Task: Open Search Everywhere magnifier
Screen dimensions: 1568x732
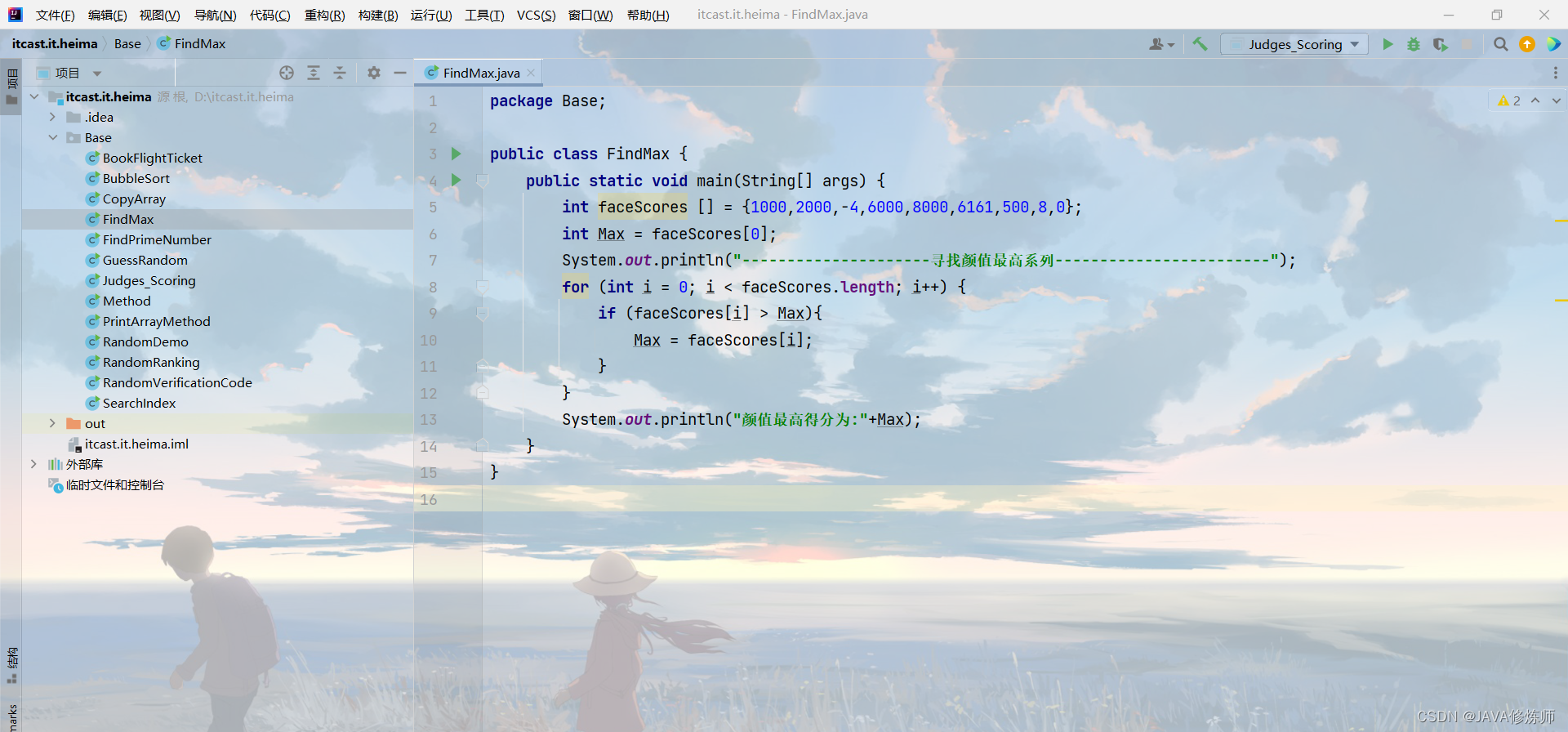Action: coord(1501,44)
